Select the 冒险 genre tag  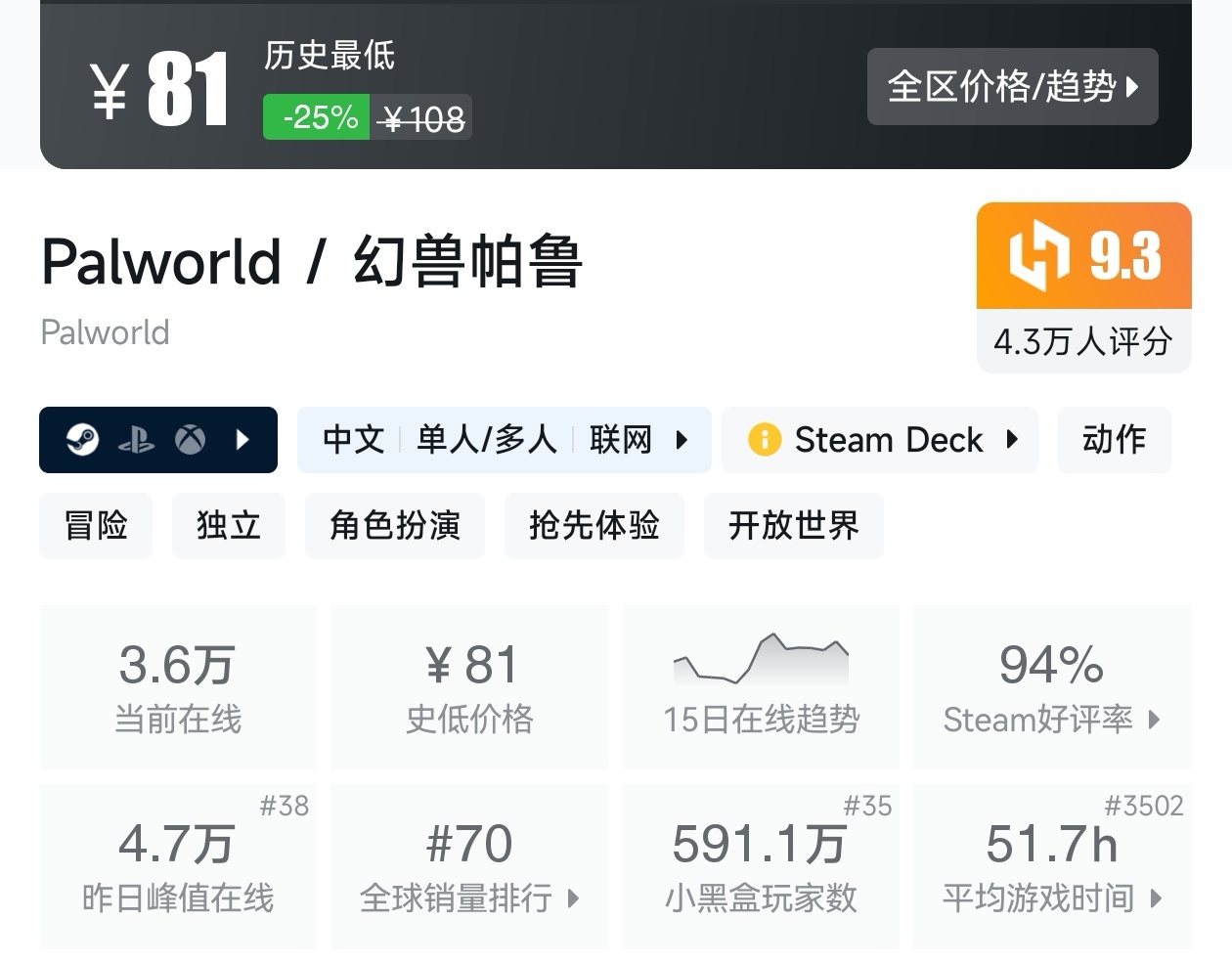(96, 526)
